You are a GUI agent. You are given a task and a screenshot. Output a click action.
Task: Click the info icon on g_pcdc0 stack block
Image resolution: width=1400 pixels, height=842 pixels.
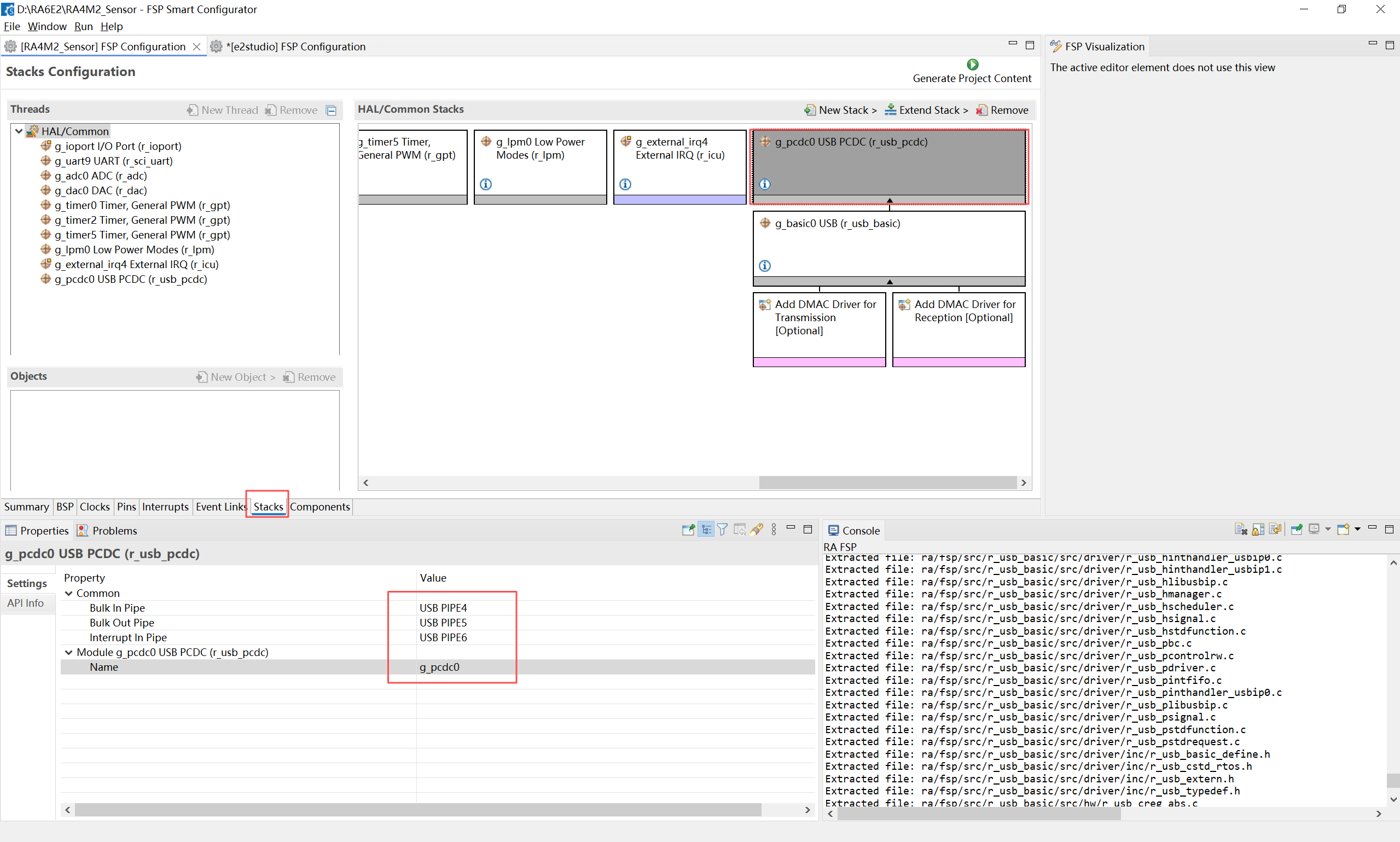(765, 184)
